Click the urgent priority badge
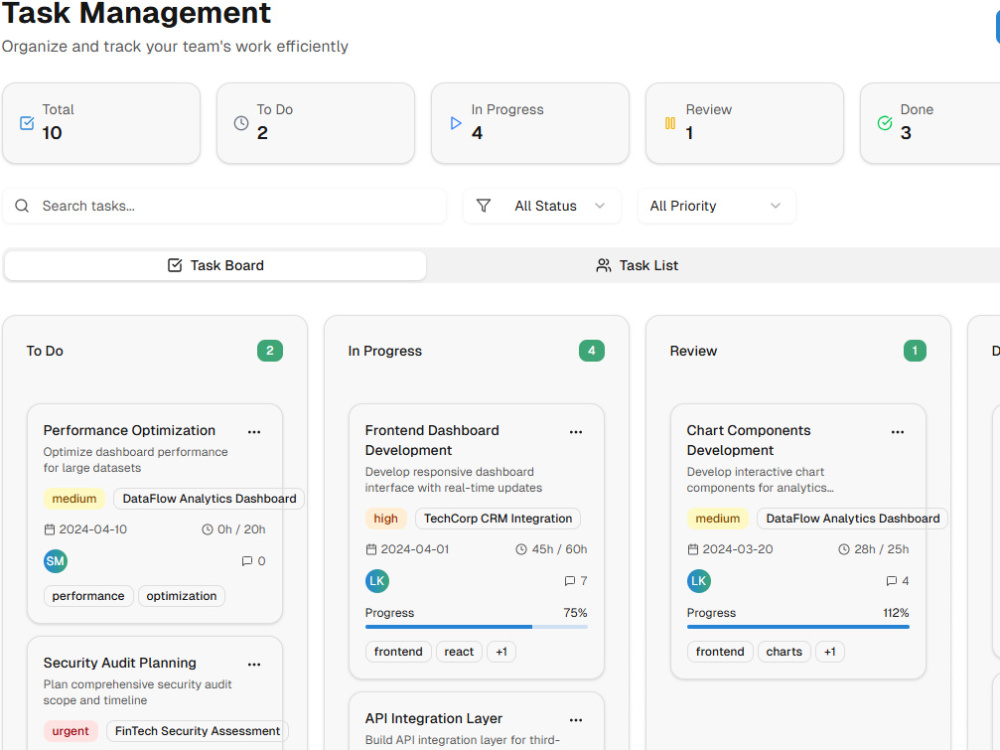The height and width of the screenshot is (750, 1000). pos(70,731)
